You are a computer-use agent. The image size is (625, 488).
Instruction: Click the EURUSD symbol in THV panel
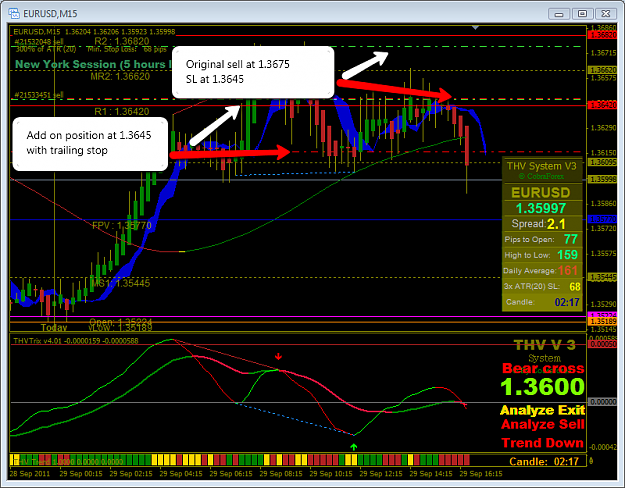(540, 193)
